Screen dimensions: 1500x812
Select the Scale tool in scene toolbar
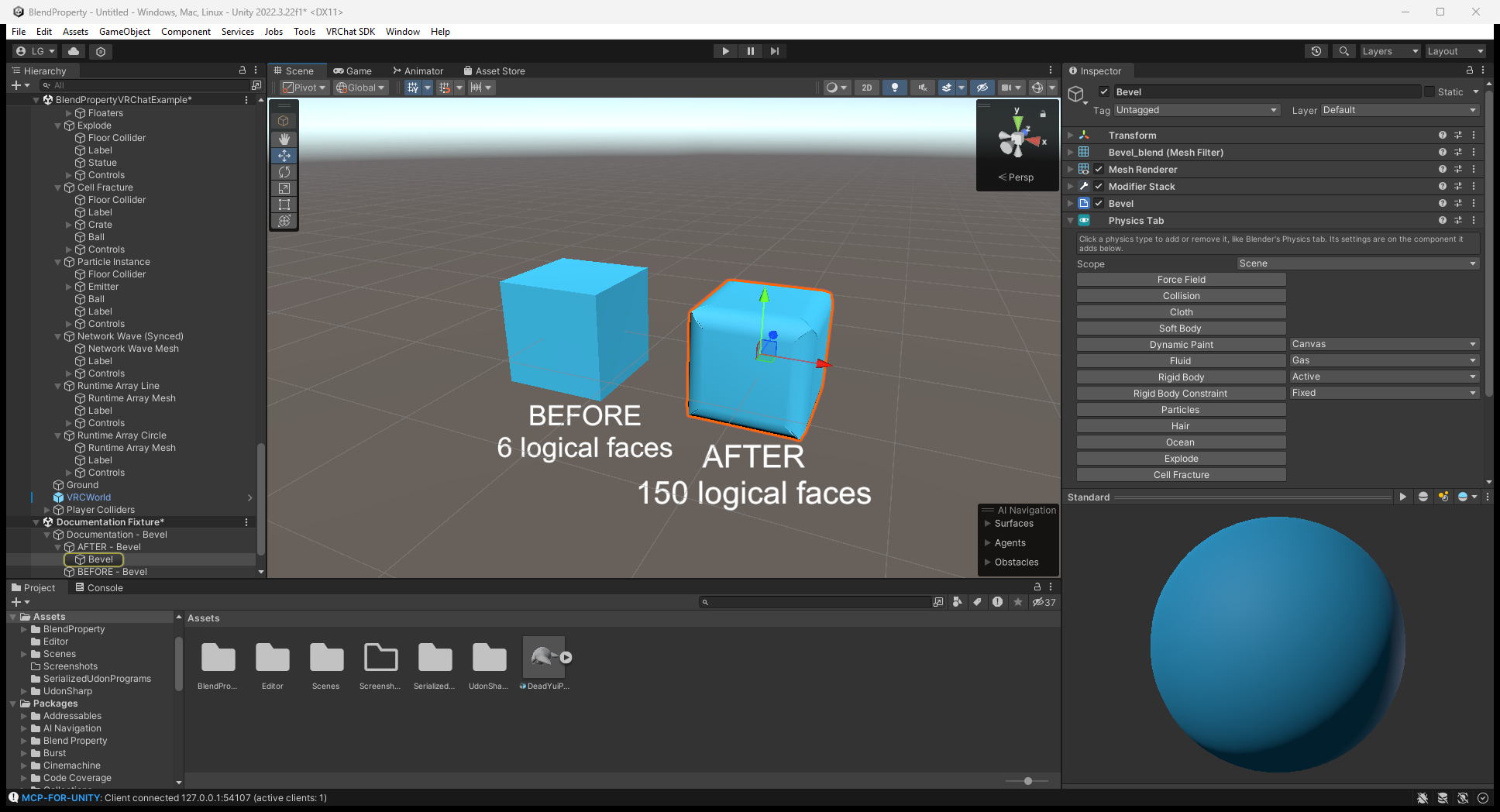(284, 188)
